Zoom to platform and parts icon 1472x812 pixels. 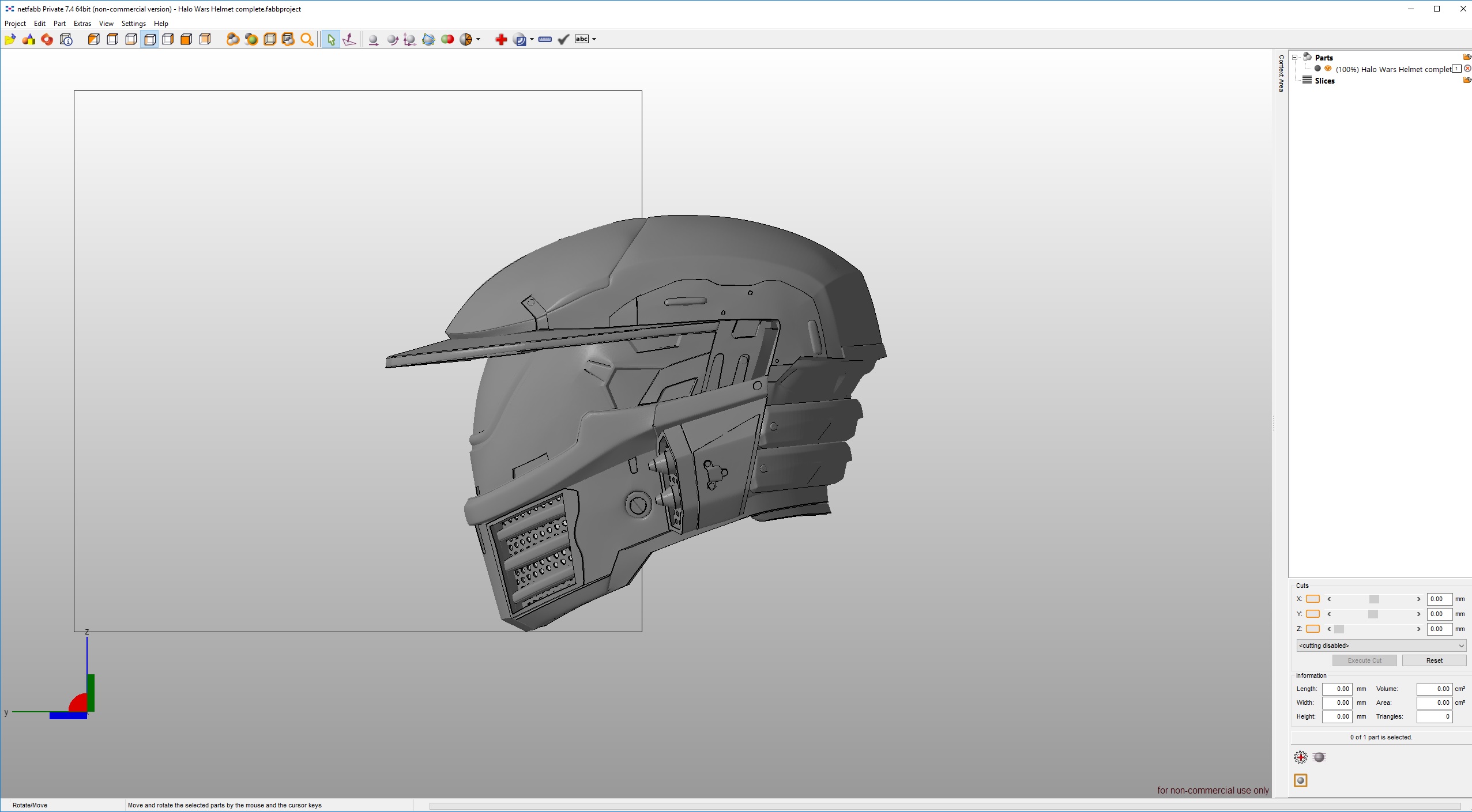point(288,39)
